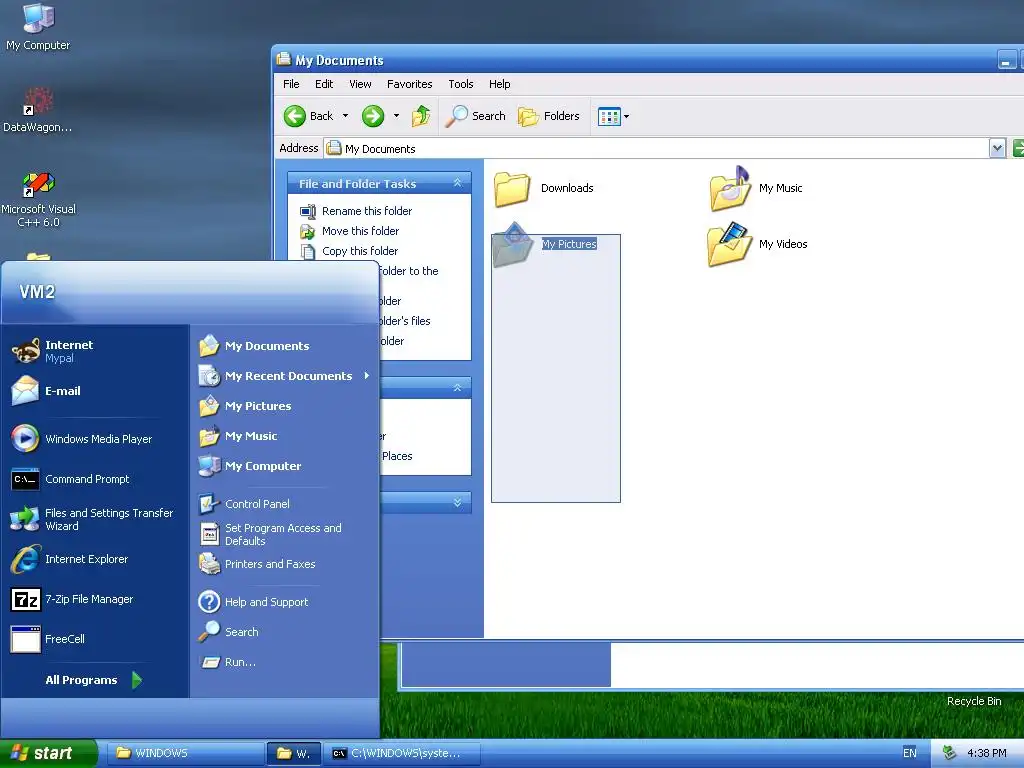Viewport: 1024px width, 768px height.
Task: Open Set Program Access and Defaults
Action: (270, 534)
